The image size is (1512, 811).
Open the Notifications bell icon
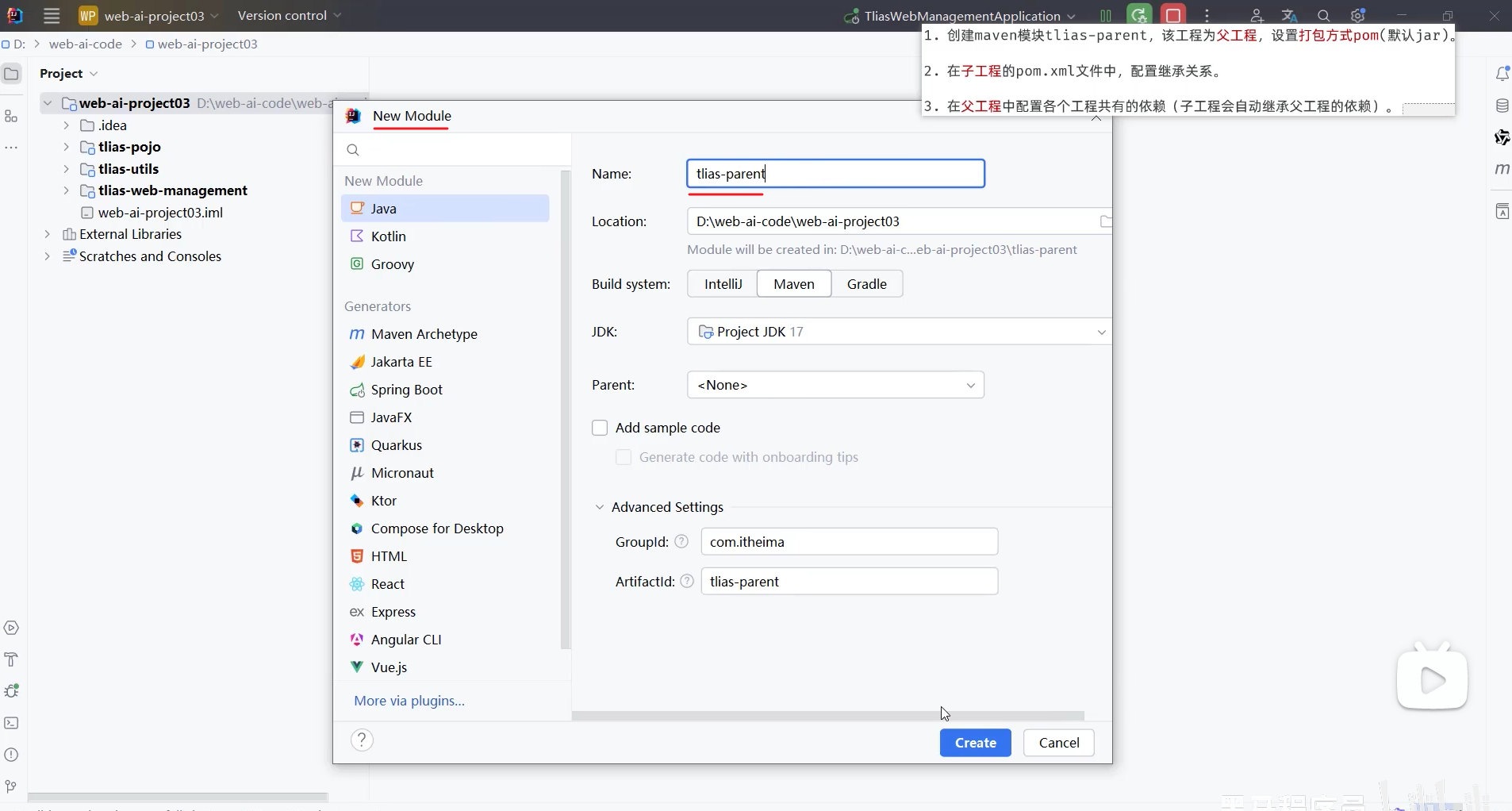coord(1502,74)
